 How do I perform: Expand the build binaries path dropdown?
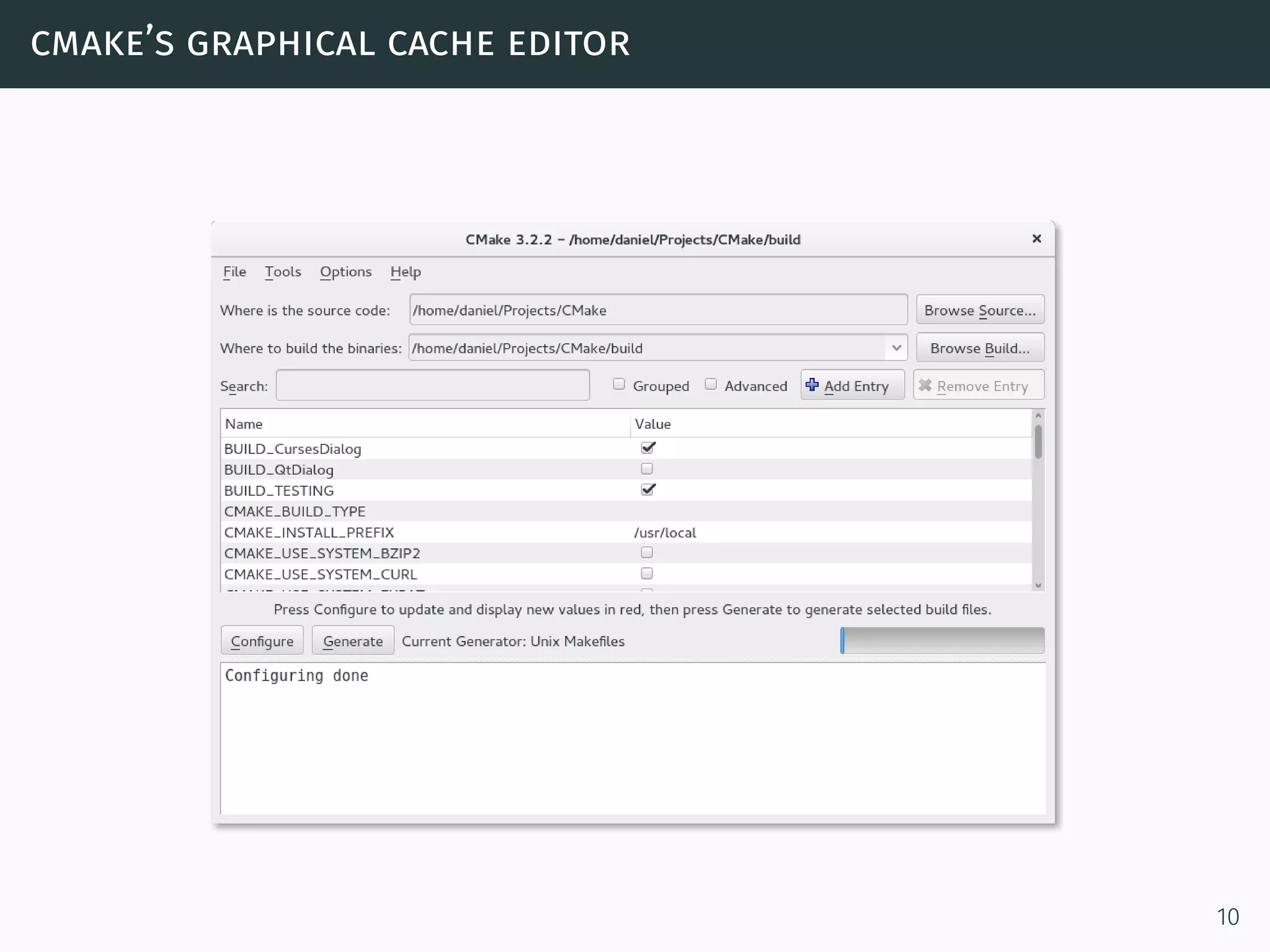click(896, 348)
